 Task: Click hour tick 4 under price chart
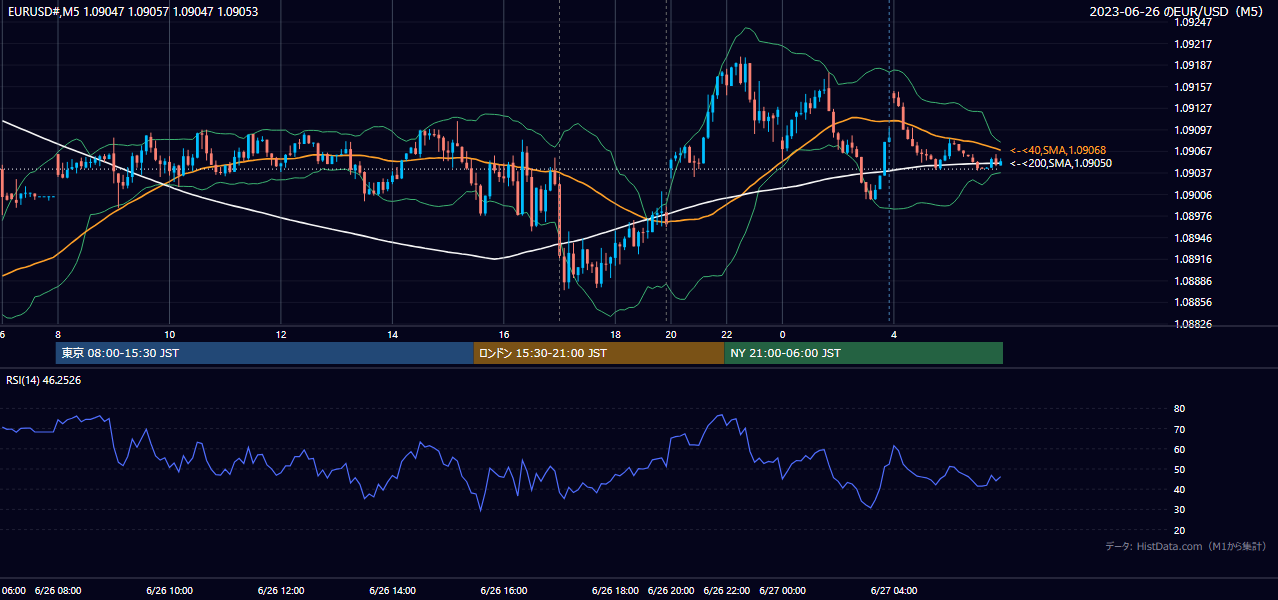click(x=894, y=335)
